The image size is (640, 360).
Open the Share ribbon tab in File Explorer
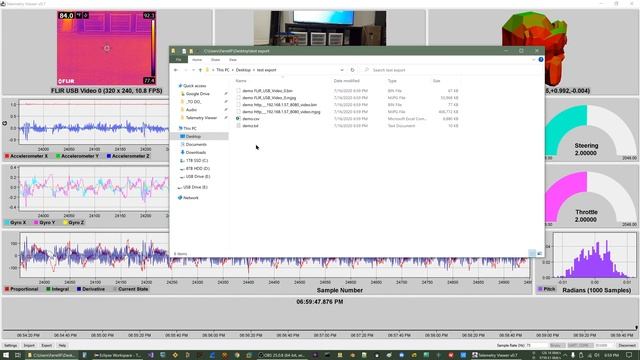215,60
